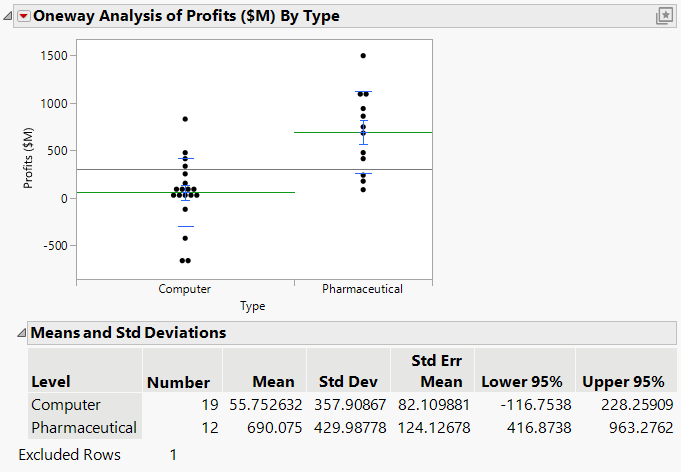Viewport: 681px width, 472px height.
Task: Click the Computer group mean line
Action: click(120, 192)
